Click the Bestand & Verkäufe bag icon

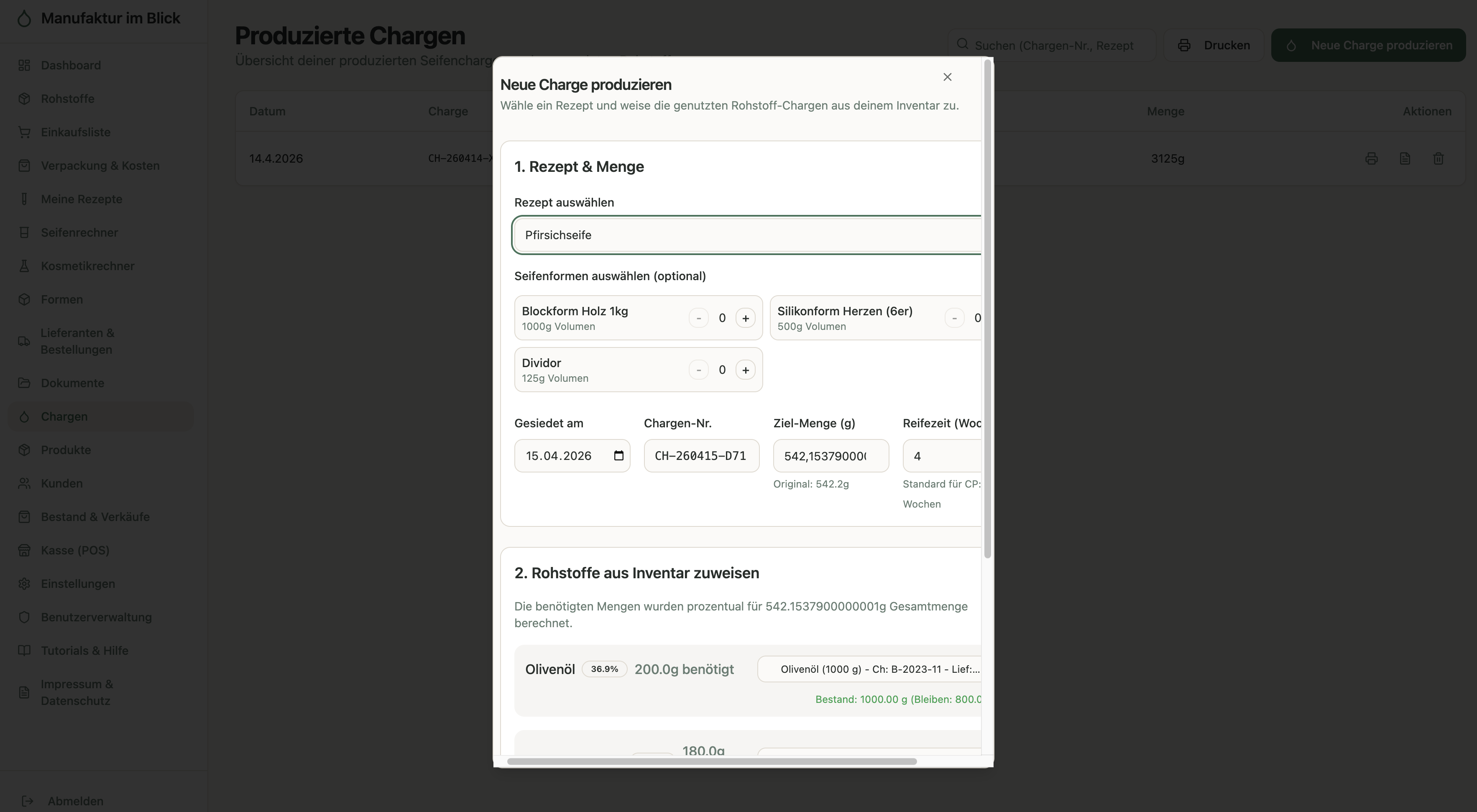click(24, 517)
